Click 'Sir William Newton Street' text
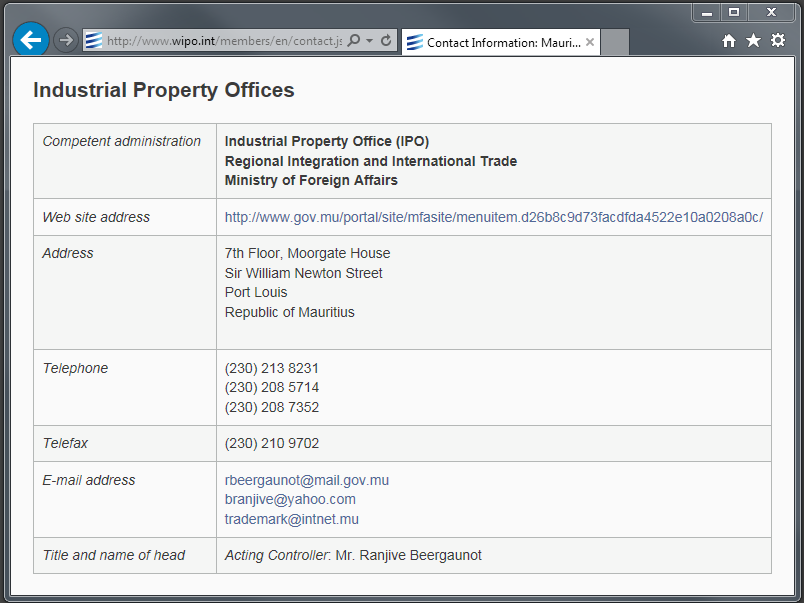804x603 pixels. click(x=304, y=273)
